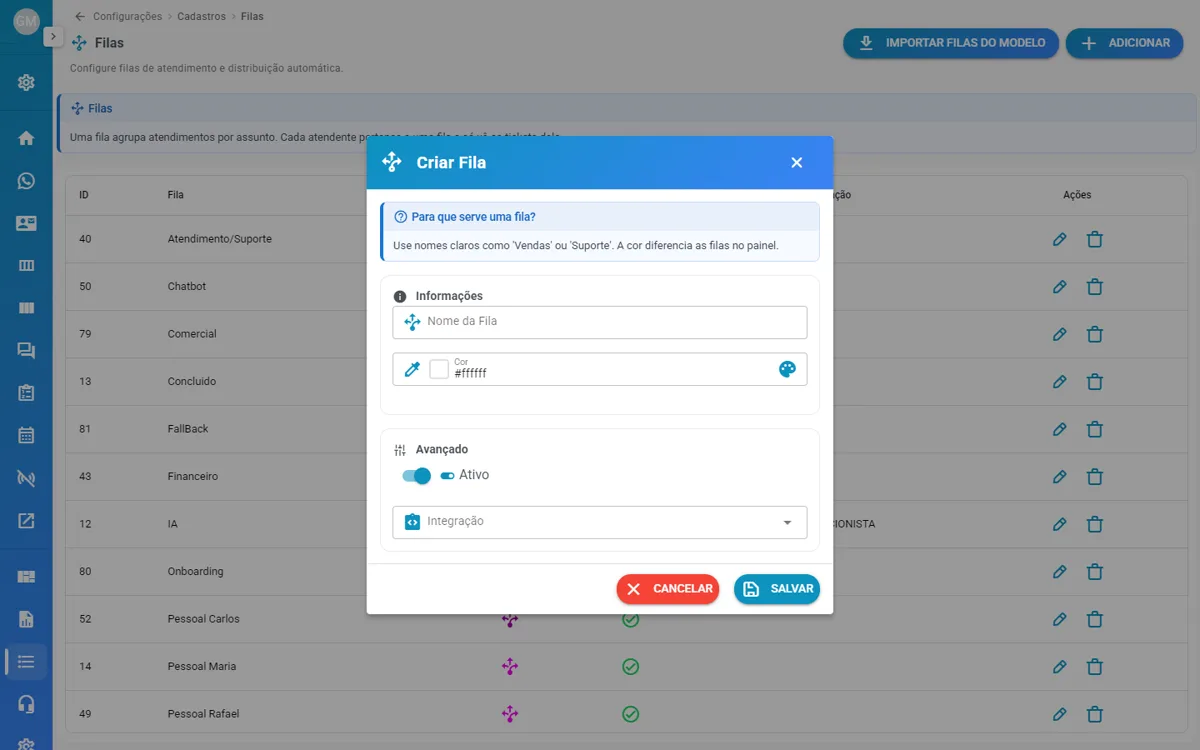Click the eyedropper icon in color field

(x=412, y=369)
